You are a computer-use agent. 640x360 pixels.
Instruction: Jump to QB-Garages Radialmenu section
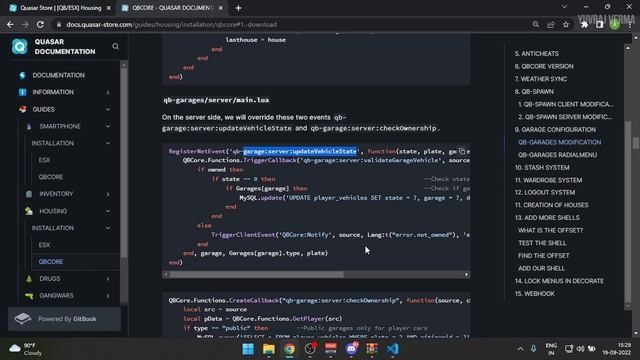(x=557, y=155)
